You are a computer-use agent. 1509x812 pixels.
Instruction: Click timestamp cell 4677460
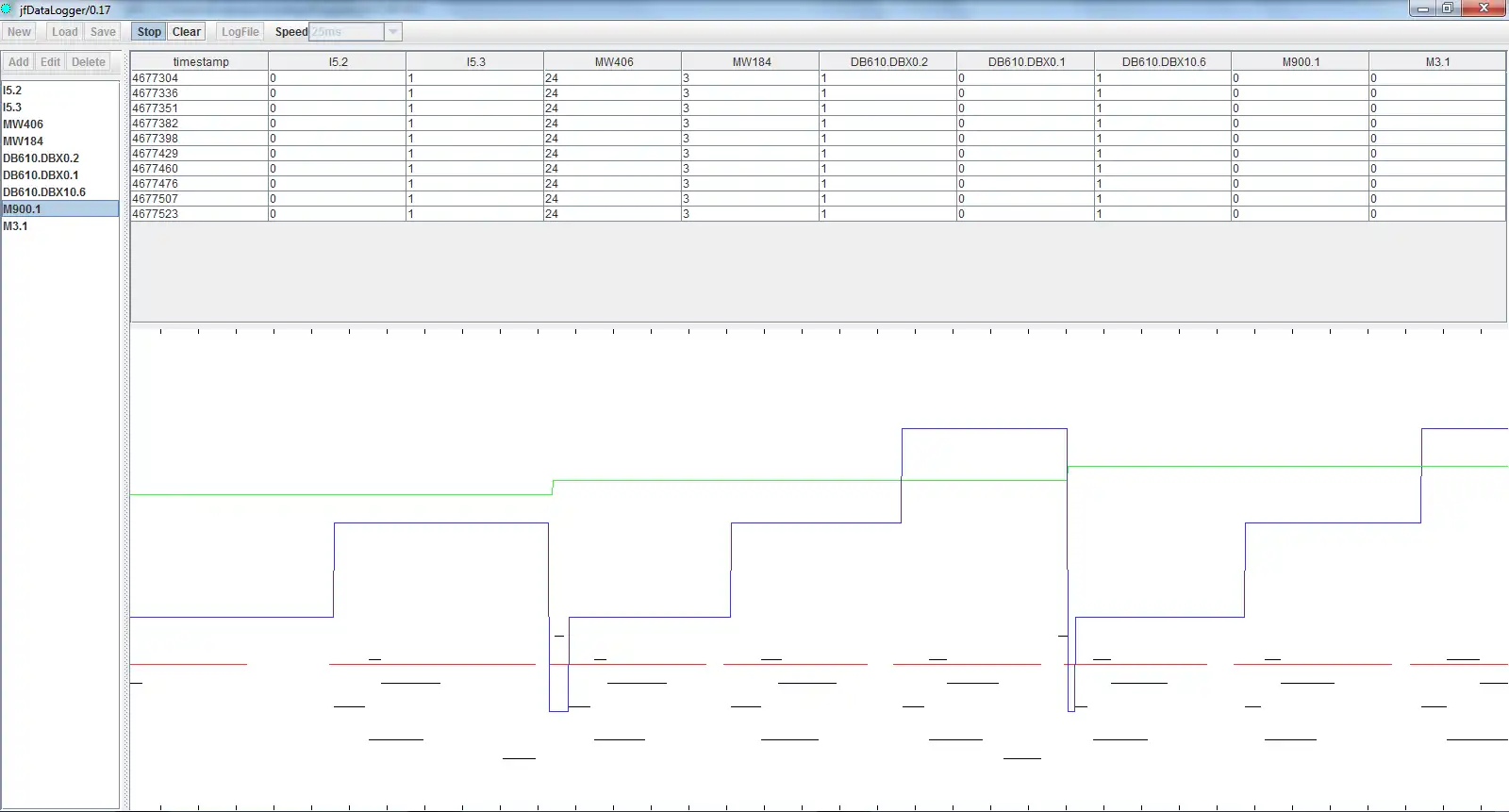[200, 169]
